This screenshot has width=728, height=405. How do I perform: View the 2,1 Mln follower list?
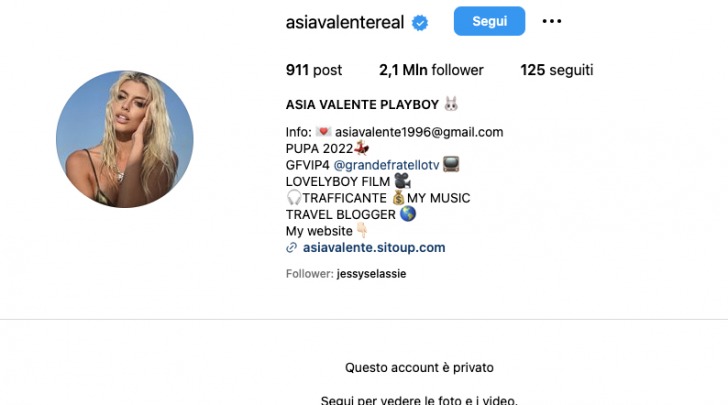431,70
